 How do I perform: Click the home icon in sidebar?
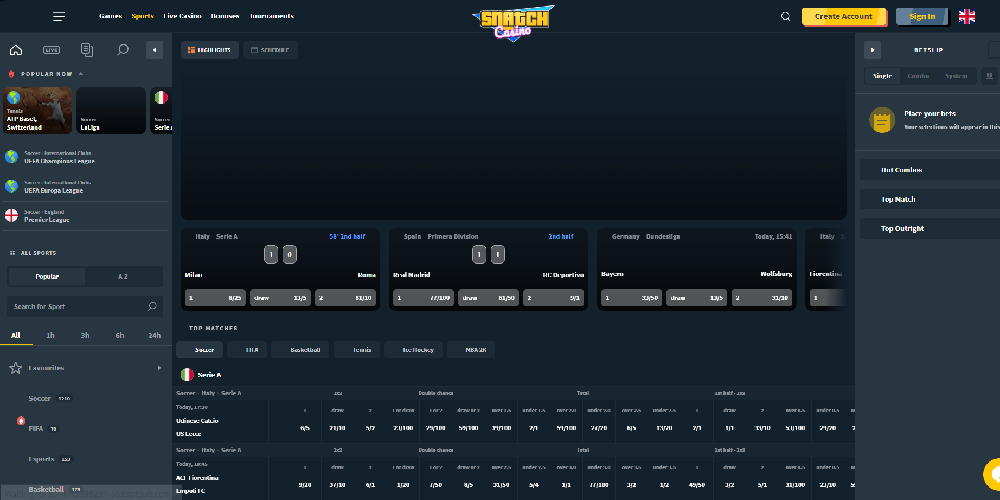coord(15,50)
